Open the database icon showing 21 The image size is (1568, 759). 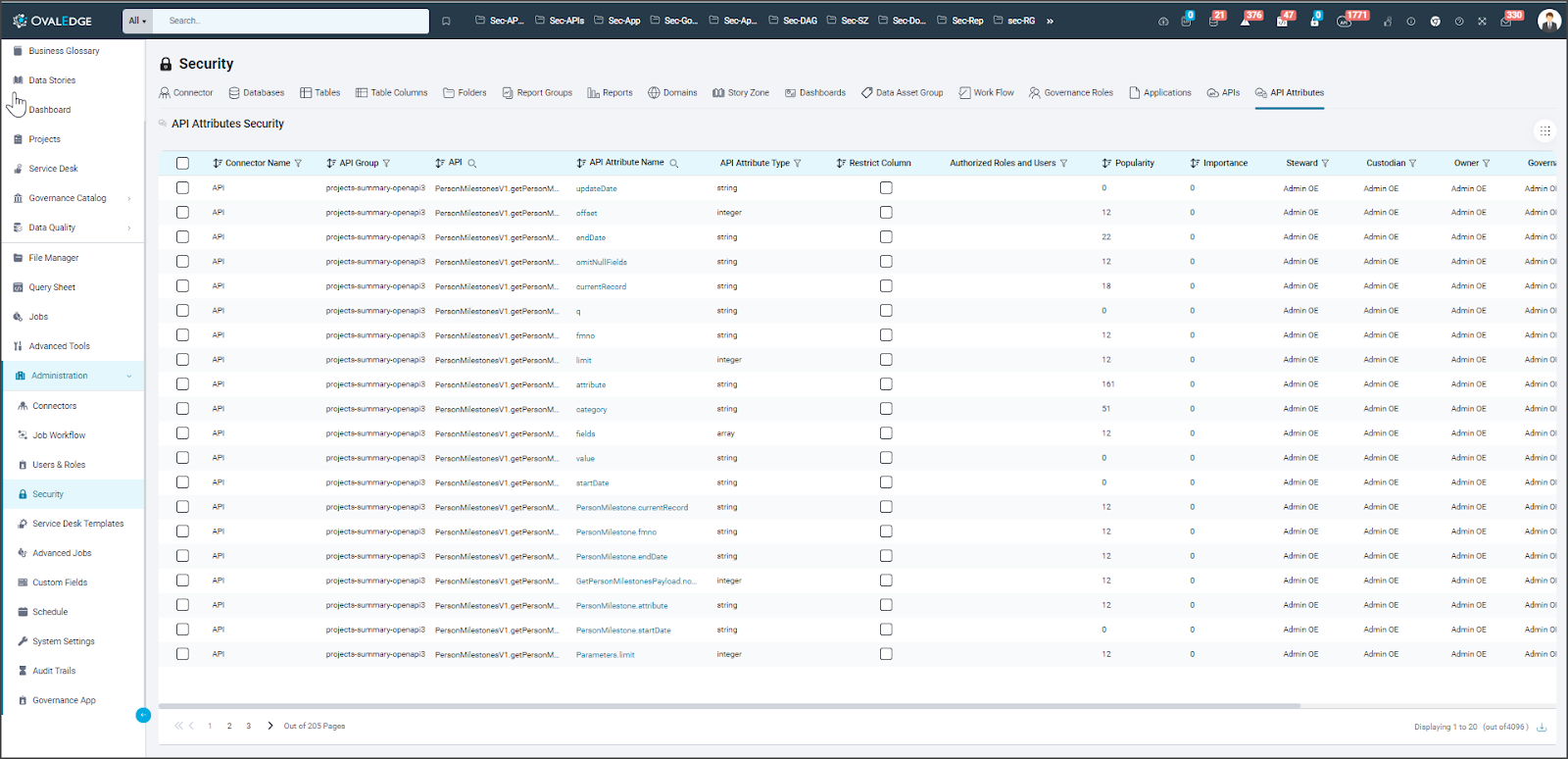[1214, 20]
